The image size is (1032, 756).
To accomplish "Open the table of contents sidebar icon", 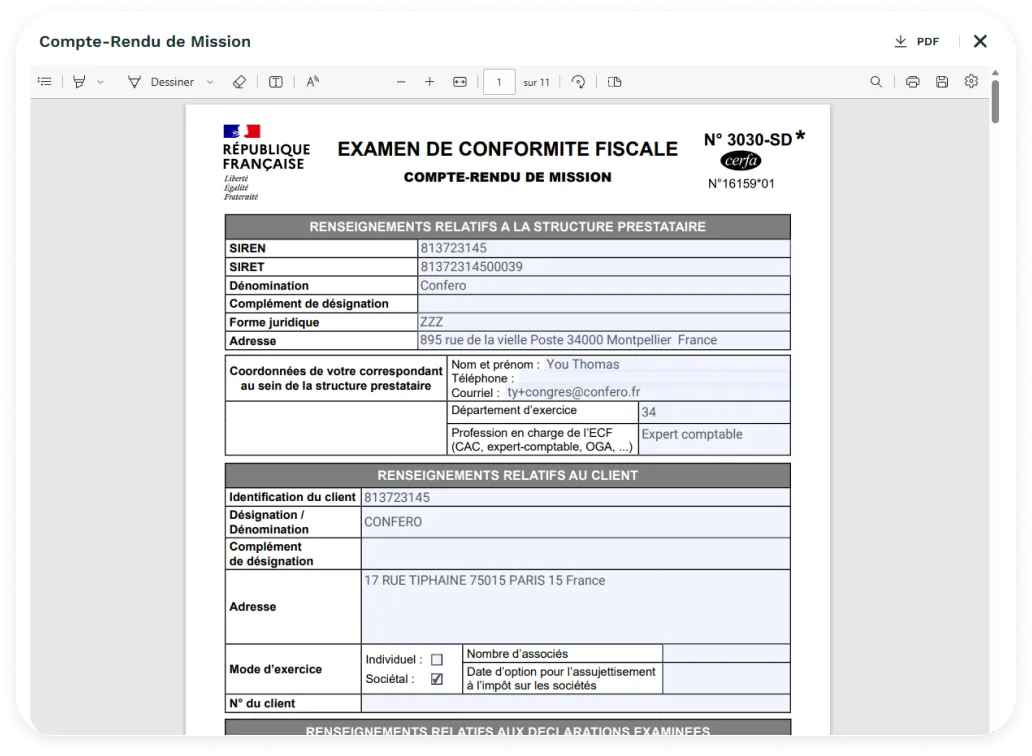I will (x=45, y=82).
